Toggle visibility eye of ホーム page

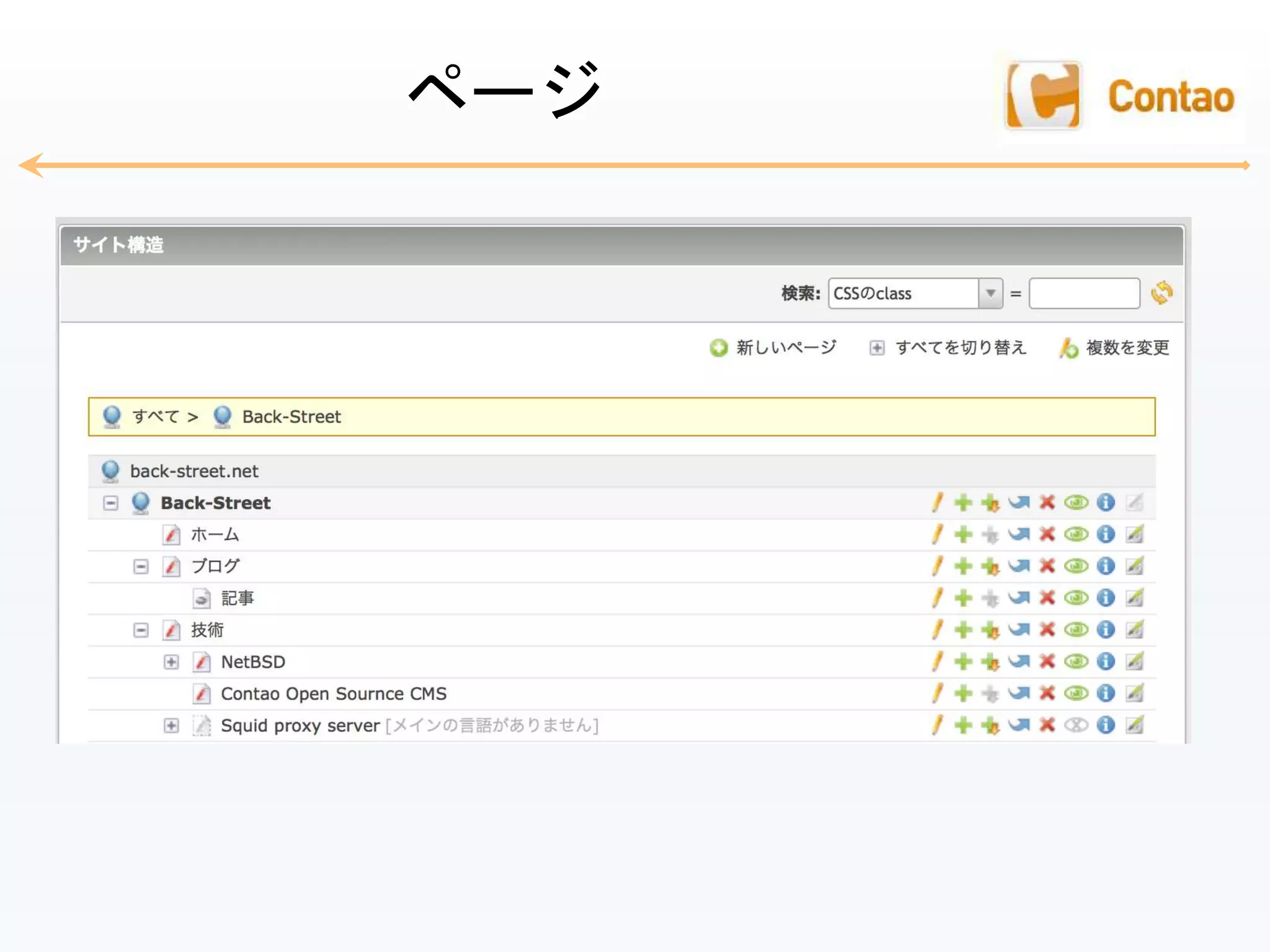(x=1076, y=534)
